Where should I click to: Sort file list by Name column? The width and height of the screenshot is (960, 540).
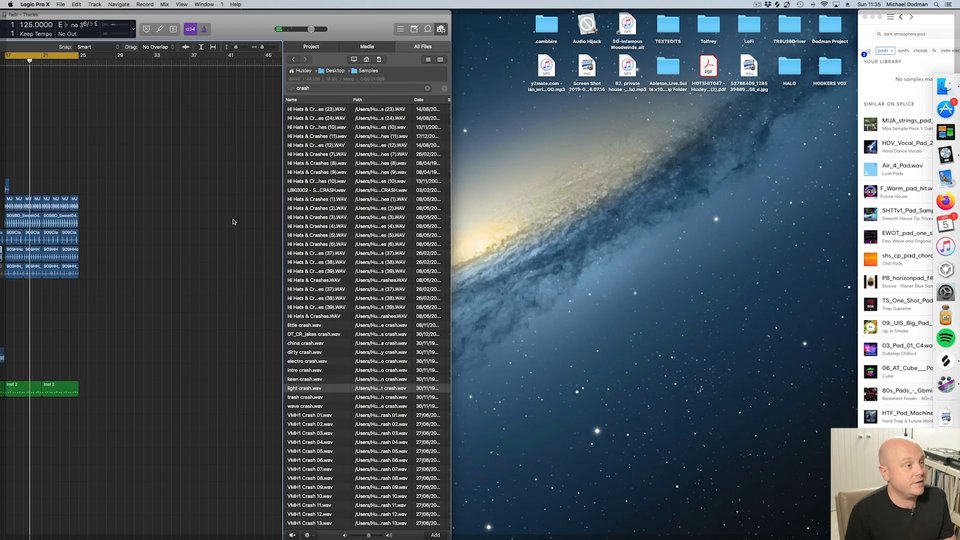[317, 99]
